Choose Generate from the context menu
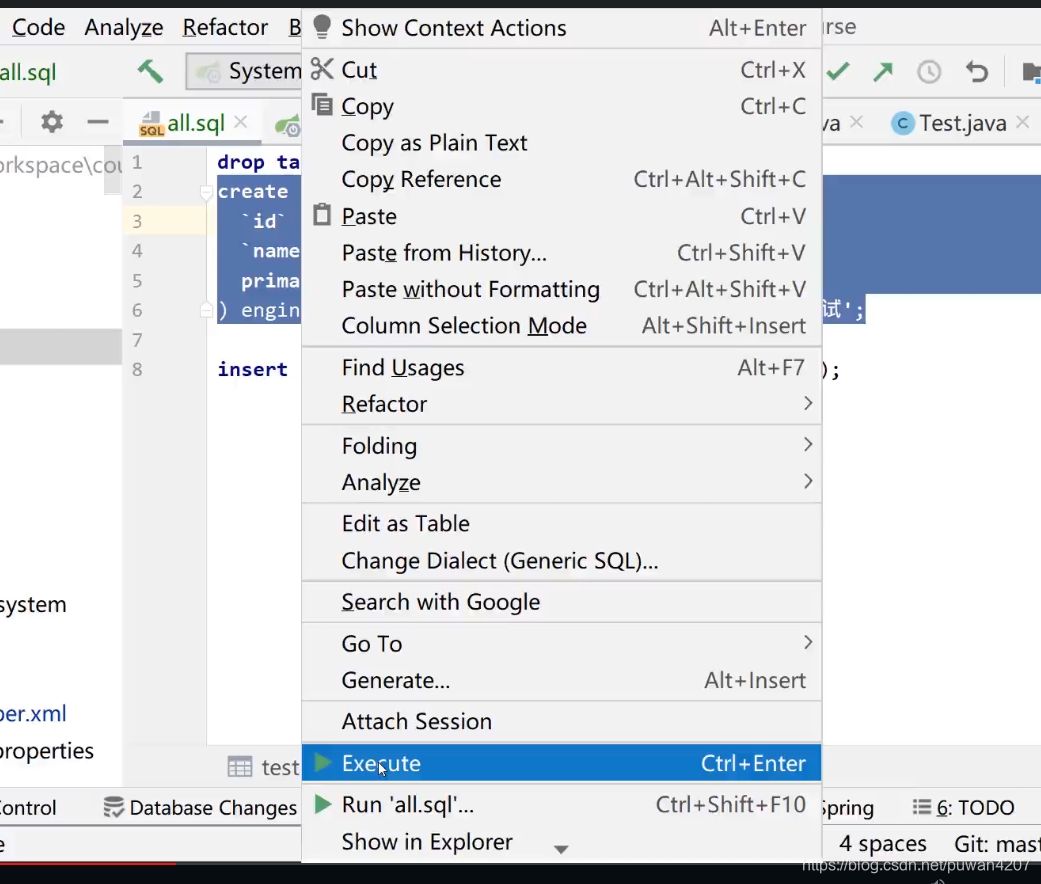The width and height of the screenshot is (1041, 884). (x=561, y=680)
